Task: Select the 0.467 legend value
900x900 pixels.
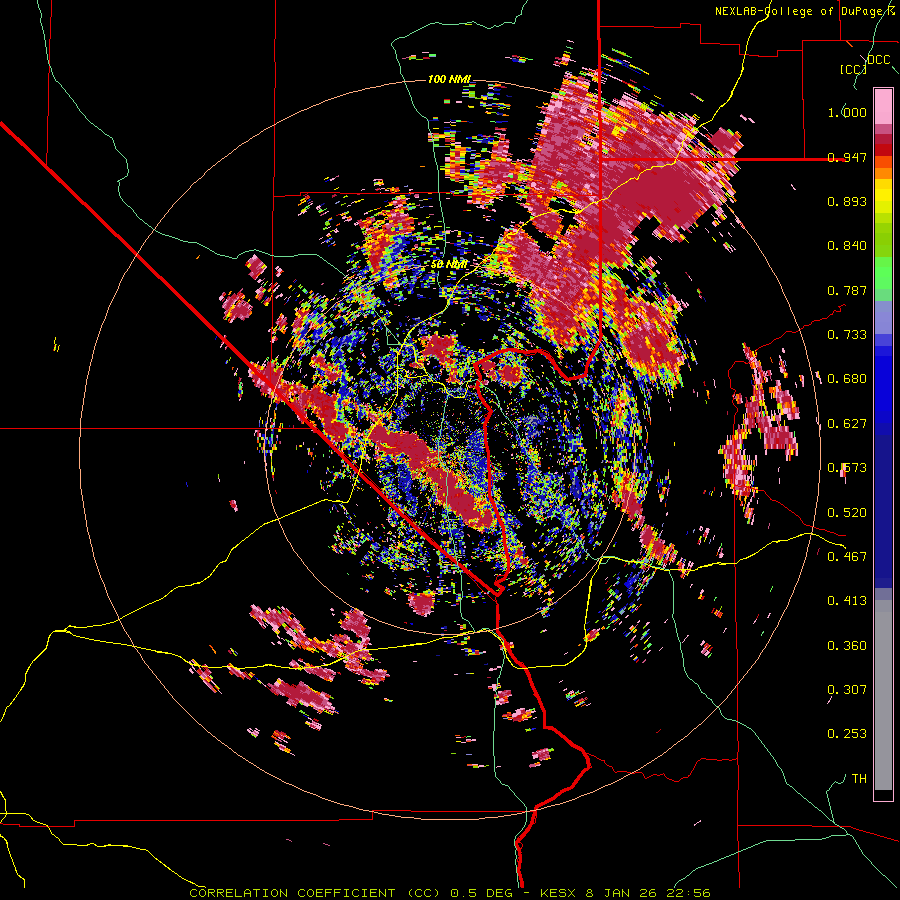Action: (847, 557)
